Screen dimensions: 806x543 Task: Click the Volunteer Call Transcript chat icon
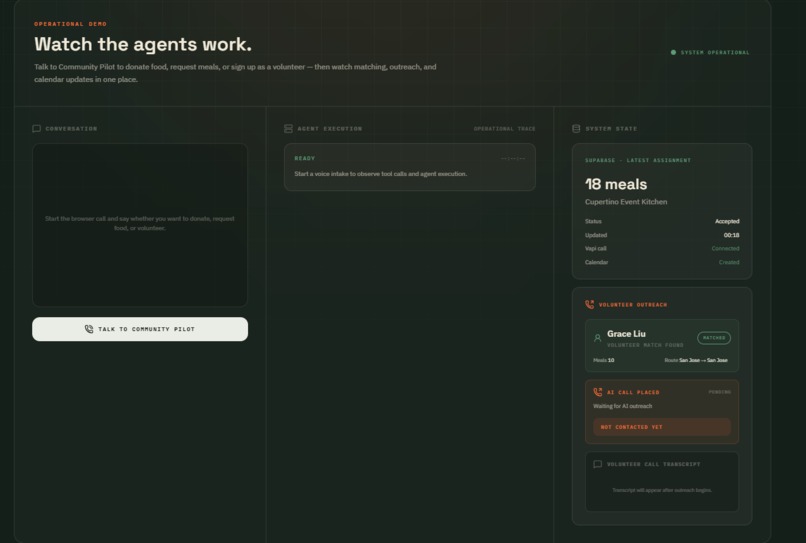tap(598, 464)
